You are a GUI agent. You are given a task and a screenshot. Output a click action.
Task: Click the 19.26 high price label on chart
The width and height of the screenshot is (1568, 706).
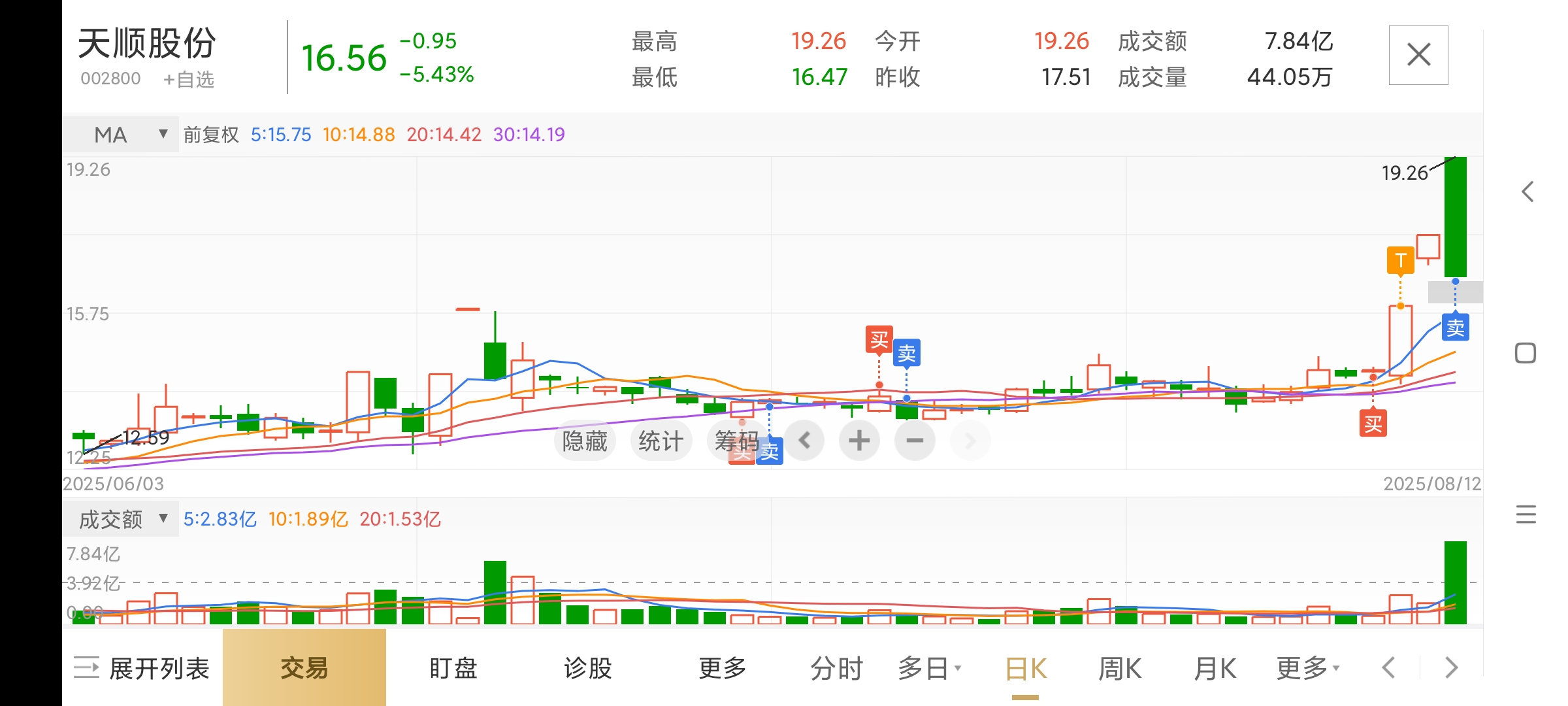(1405, 173)
